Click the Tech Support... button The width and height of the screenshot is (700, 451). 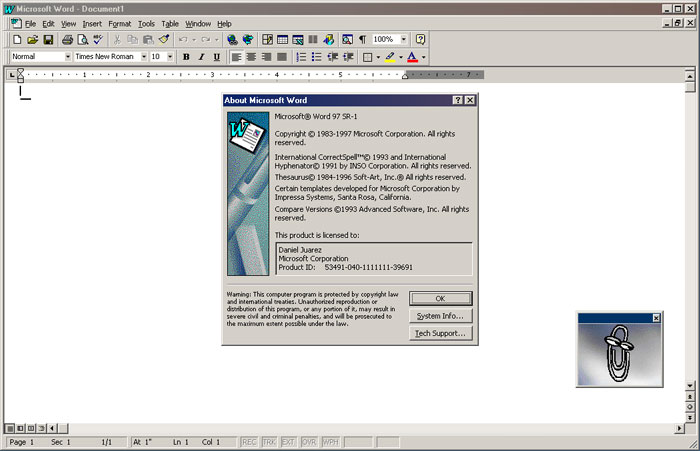pos(440,333)
